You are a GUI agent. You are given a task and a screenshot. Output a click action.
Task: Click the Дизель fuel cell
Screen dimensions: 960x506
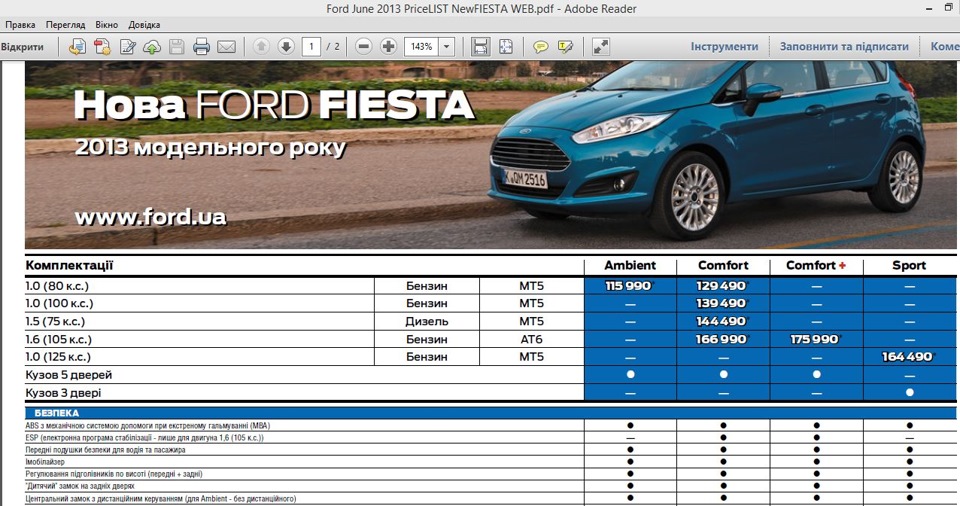[x=427, y=321]
